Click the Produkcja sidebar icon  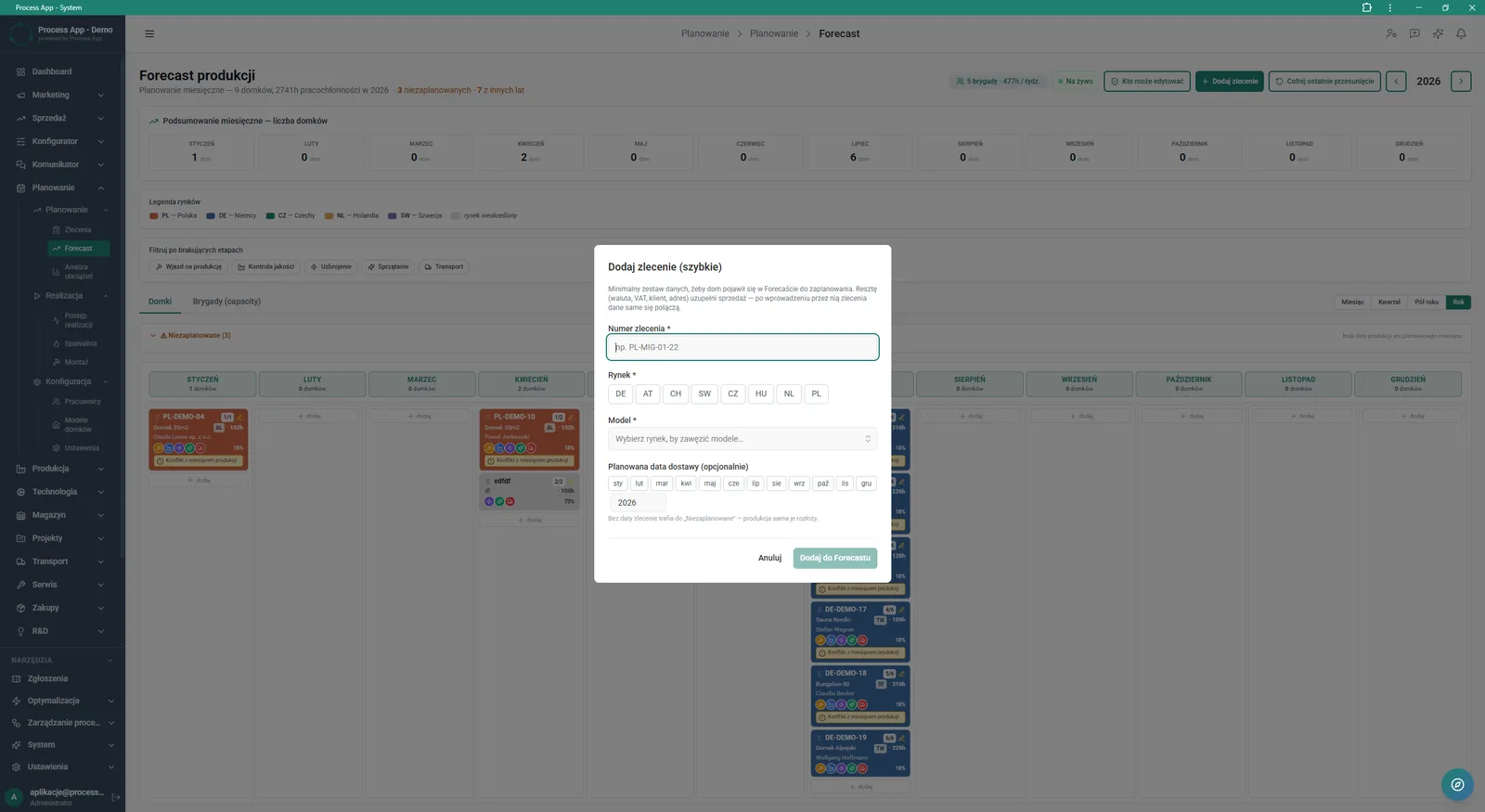point(20,469)
